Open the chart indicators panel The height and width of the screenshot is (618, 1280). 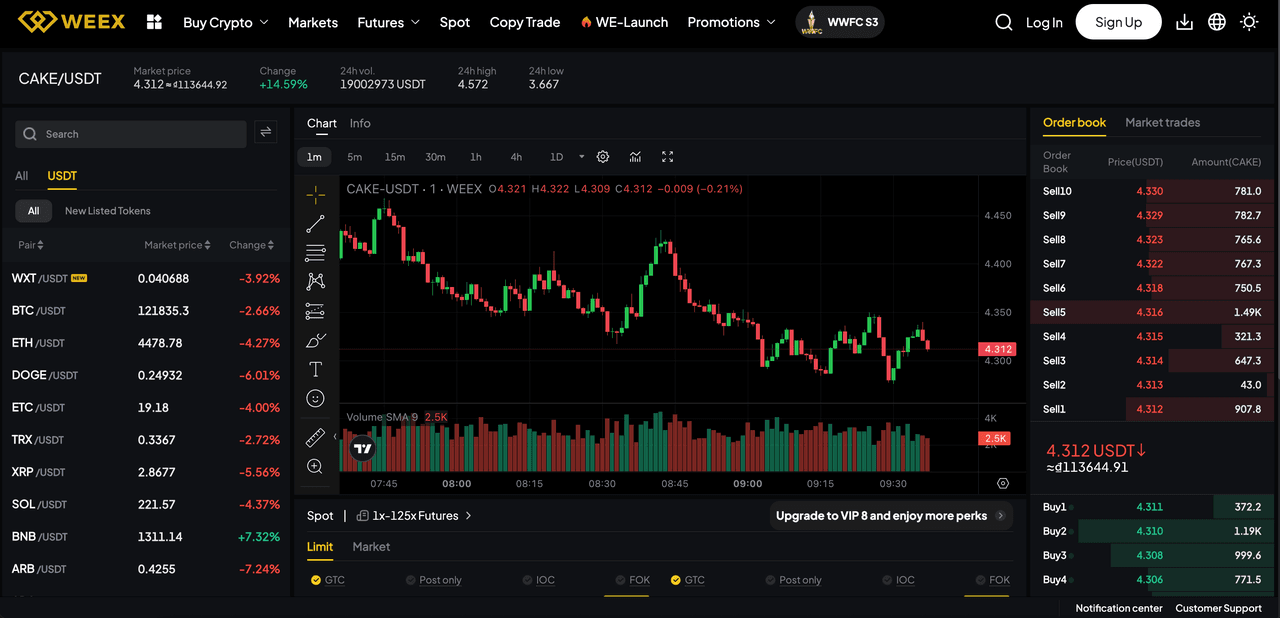[634, 157]
